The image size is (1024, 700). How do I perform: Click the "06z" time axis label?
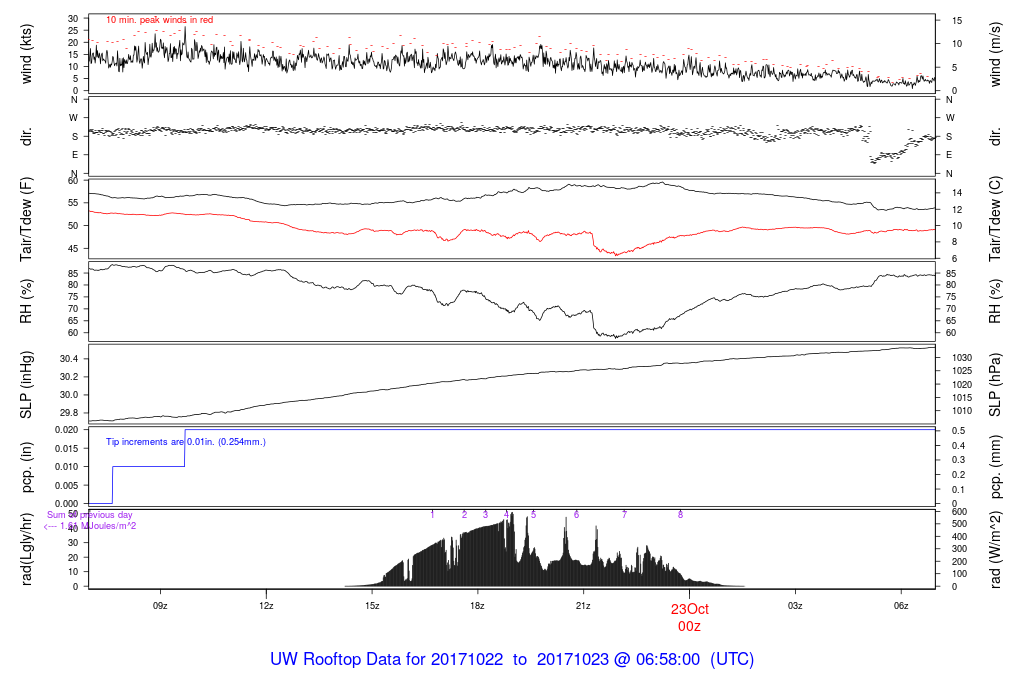tap(901, 606)
